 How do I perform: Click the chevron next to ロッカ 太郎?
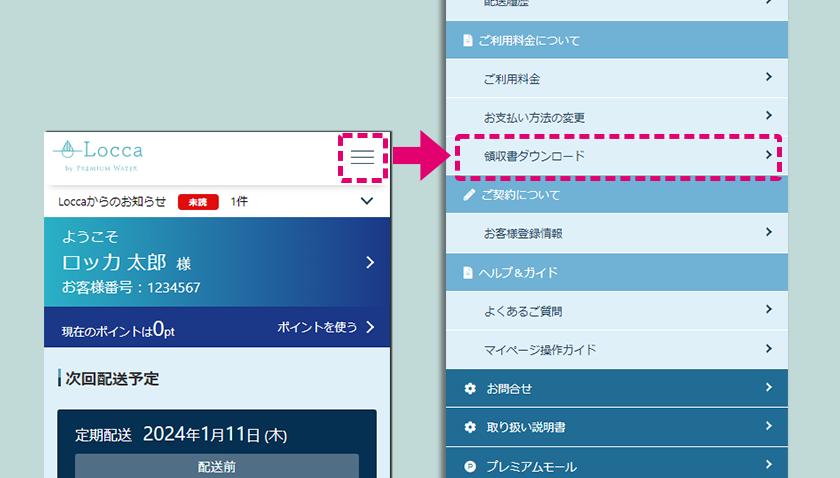coord(370,263)
